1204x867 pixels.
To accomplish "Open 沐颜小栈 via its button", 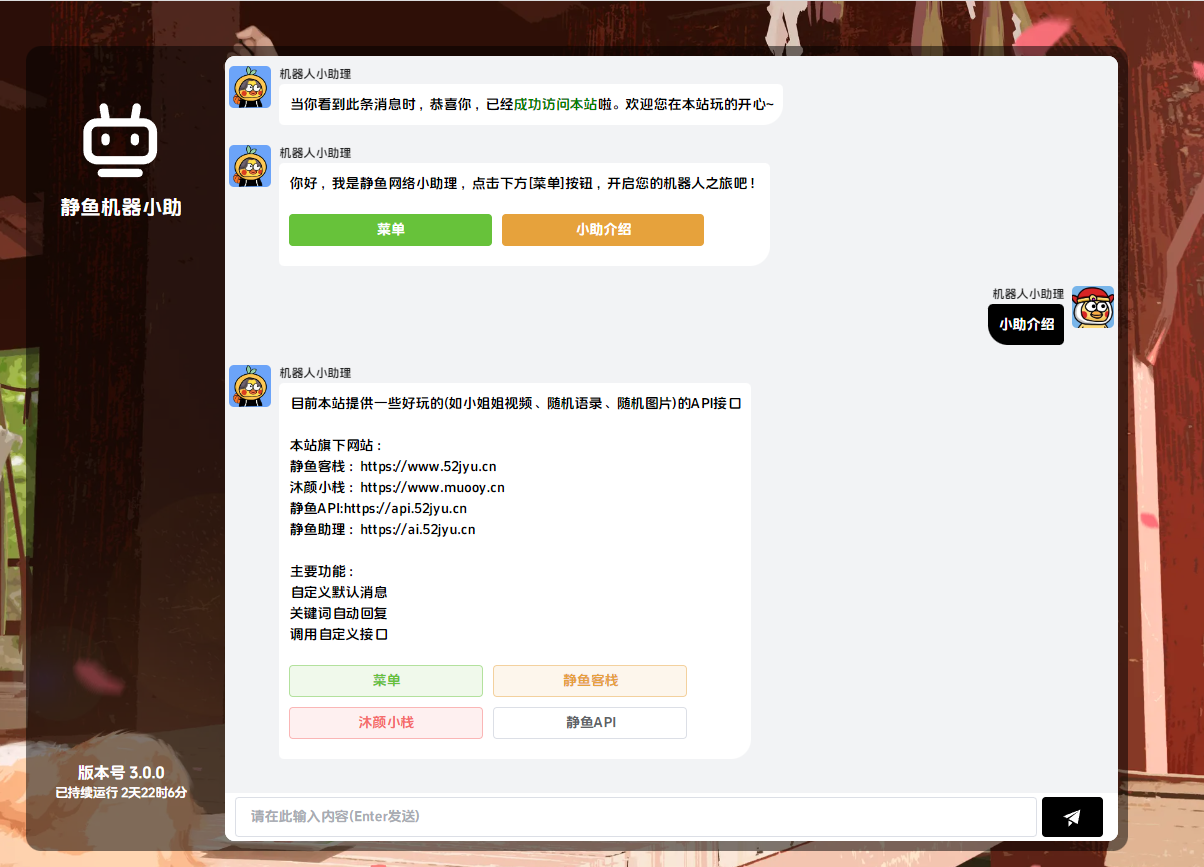I will point(385,723).
